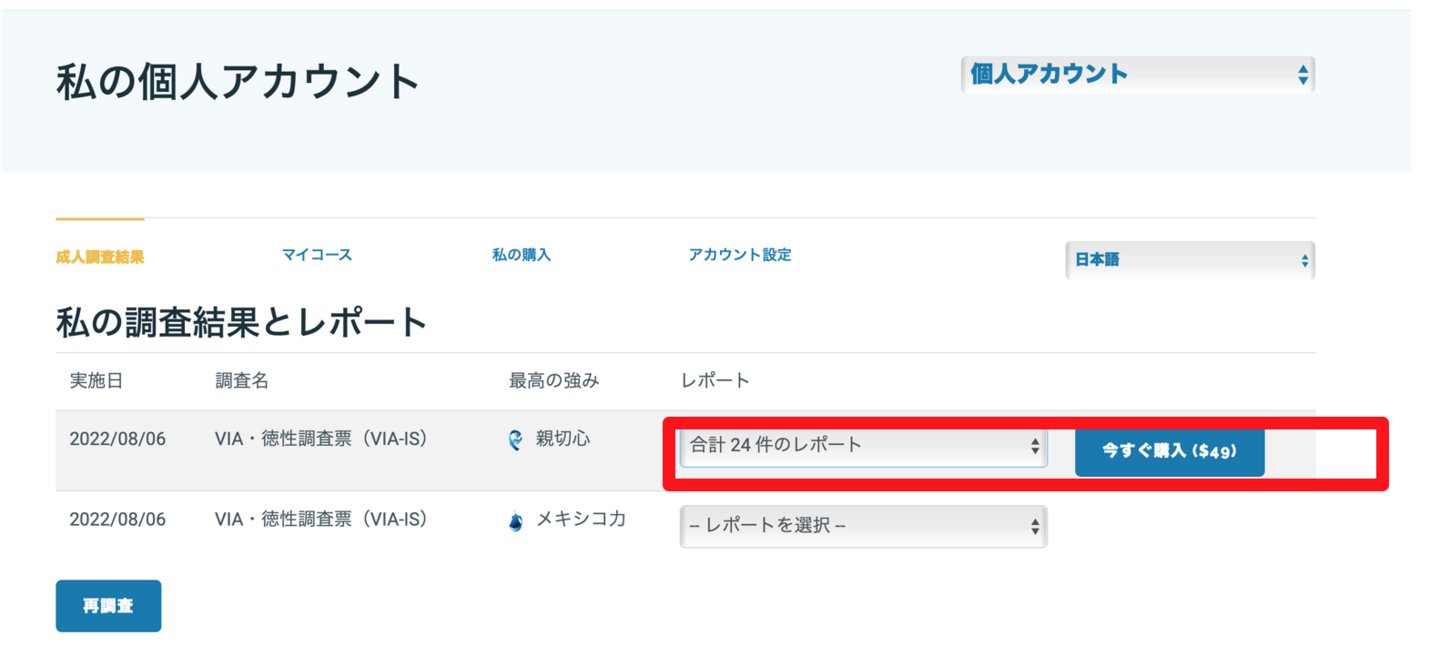Screen dimensions: 1440x666
Task: Open the 個人アカウント account dropdown
Action: [1137, 75]
